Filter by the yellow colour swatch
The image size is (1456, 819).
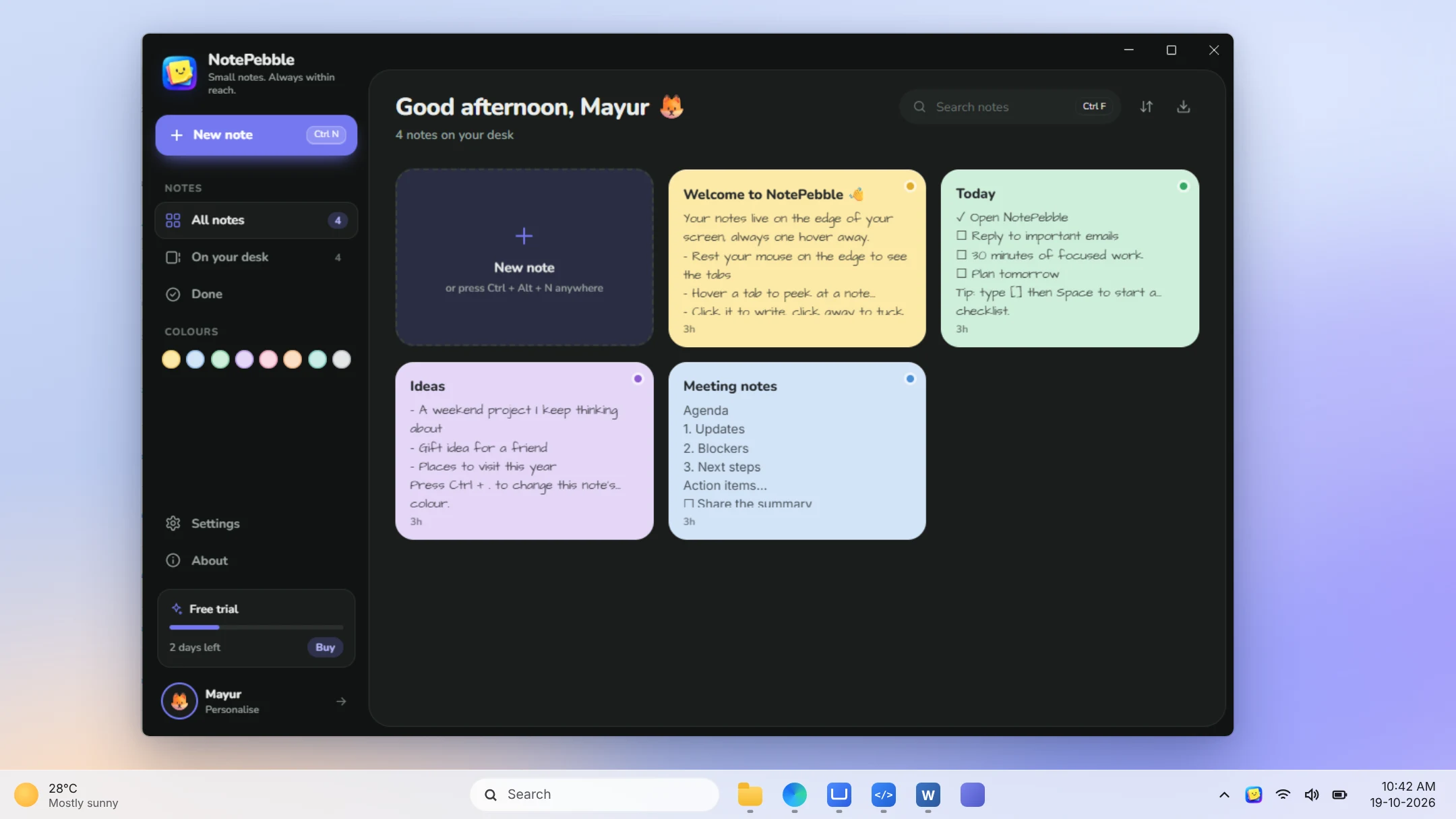point(171,359)
